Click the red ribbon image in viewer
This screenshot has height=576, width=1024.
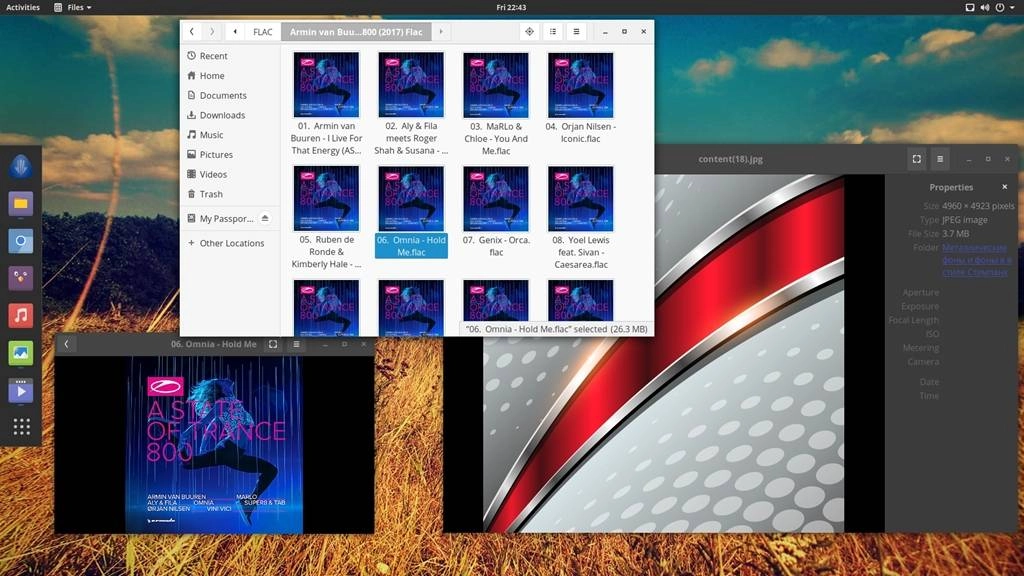pyautogui.click(x=664, y=353)
